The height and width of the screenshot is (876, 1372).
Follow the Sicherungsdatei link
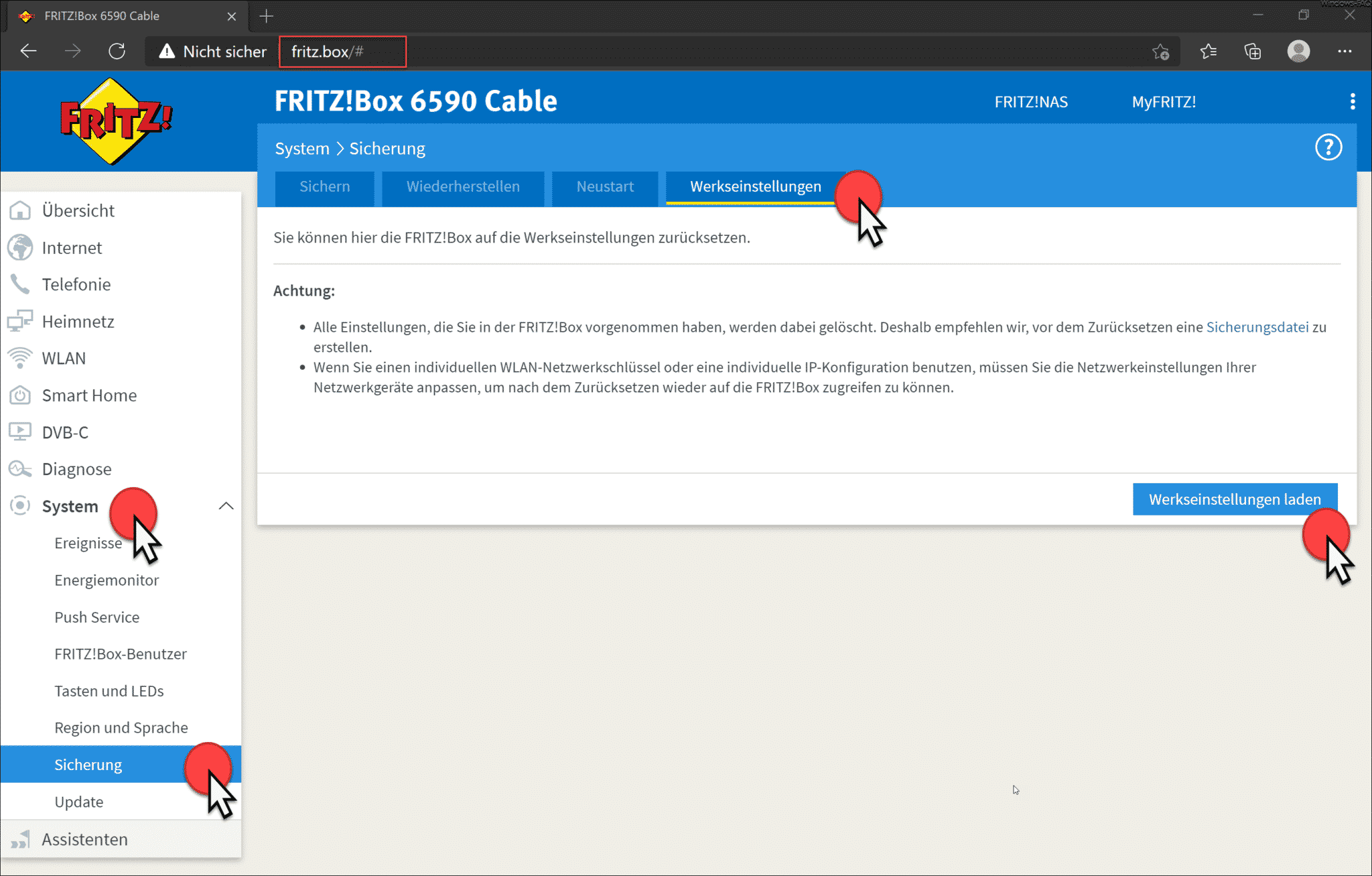click(1257, 327)
